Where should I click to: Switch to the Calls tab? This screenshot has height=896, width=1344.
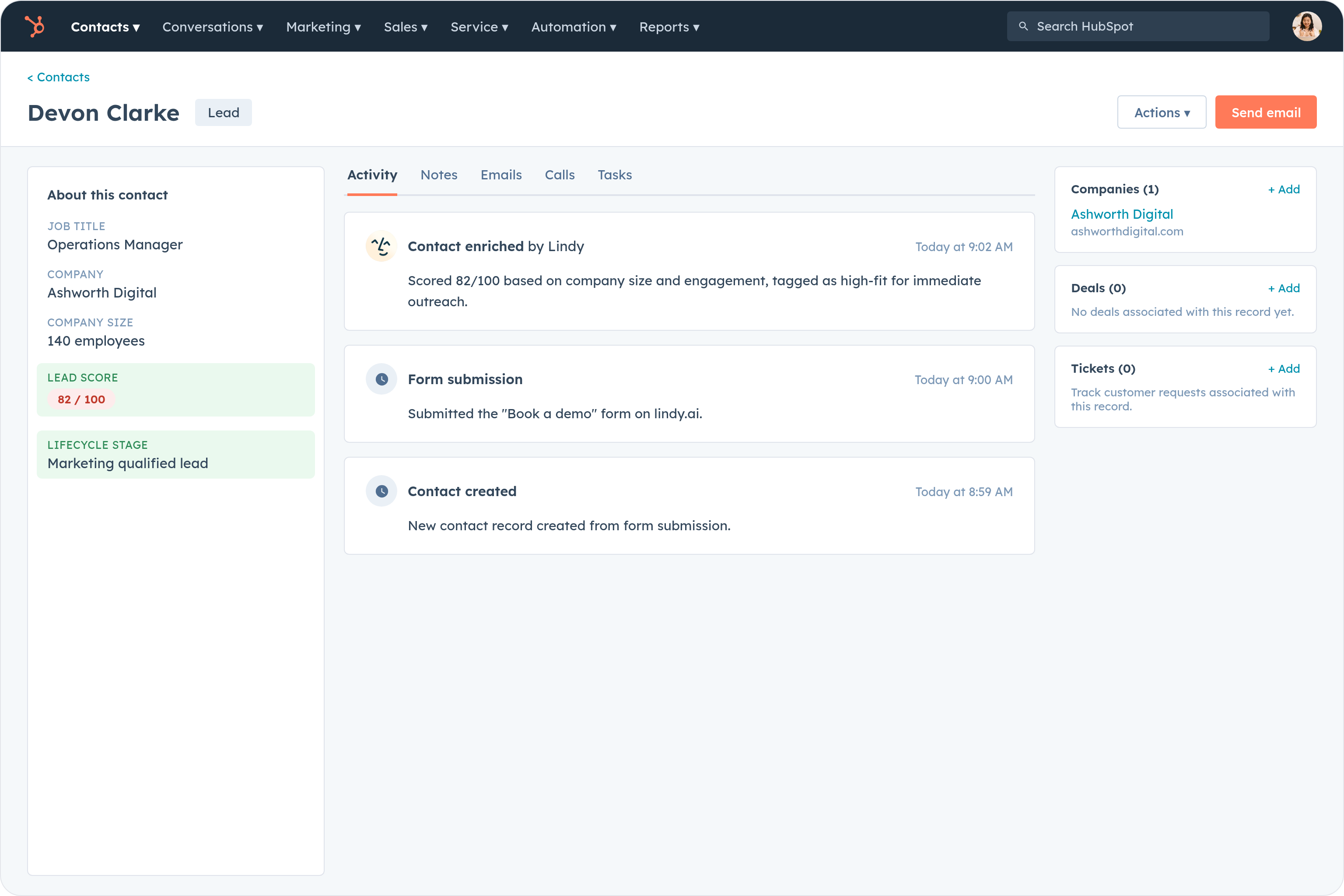pyautogui.click(x=560, y=175)
